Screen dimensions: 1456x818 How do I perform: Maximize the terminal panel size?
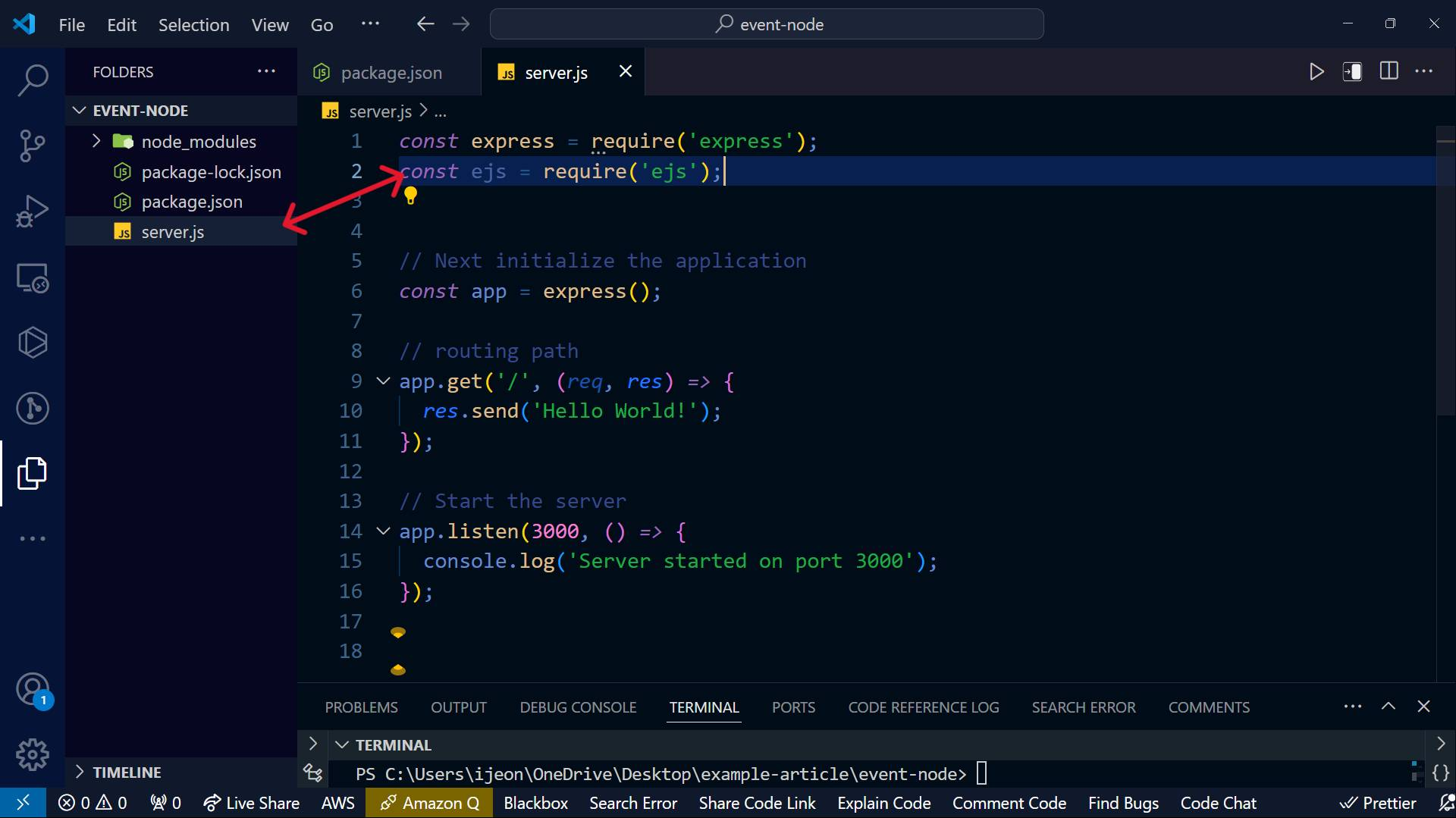(1389, 707)
